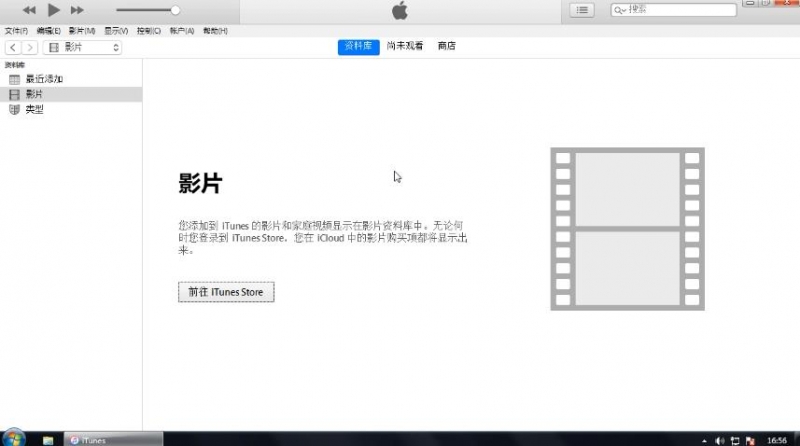Open the 显示(V) menu
The width and height of the screenshot is (800, 446).
click(x=116, y=31)
